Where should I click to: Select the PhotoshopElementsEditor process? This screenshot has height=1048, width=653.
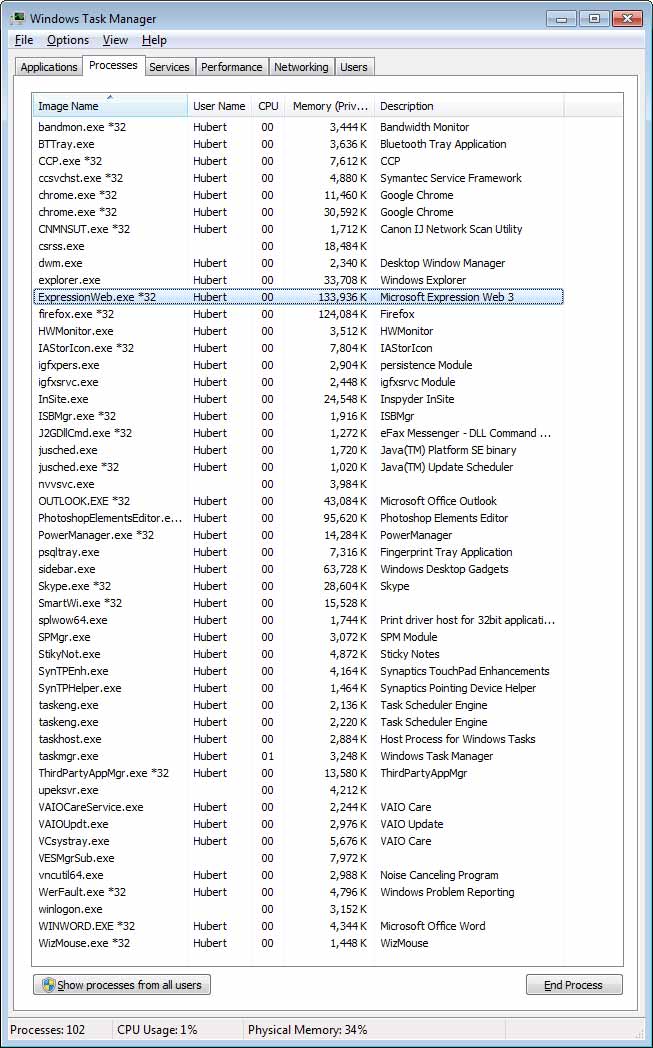click(298, 518)
